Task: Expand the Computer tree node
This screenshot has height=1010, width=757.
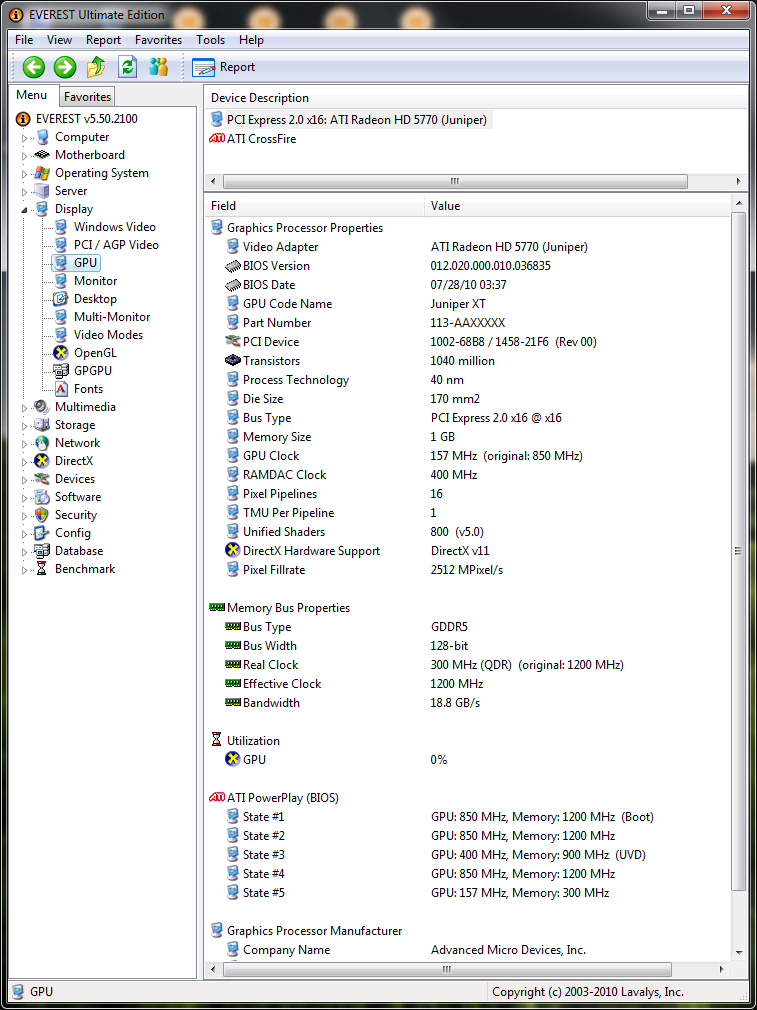Action: [24, 138]
